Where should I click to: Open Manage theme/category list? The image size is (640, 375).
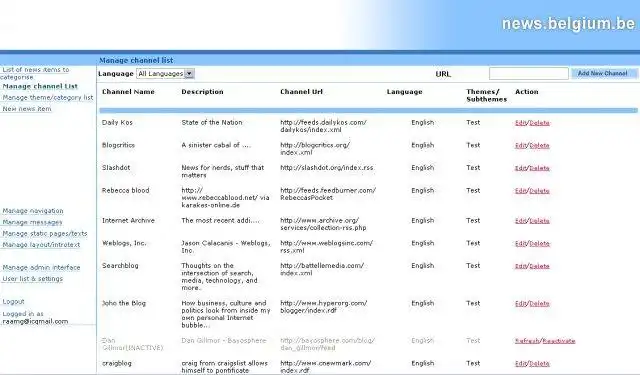click(x=48, y=98)
